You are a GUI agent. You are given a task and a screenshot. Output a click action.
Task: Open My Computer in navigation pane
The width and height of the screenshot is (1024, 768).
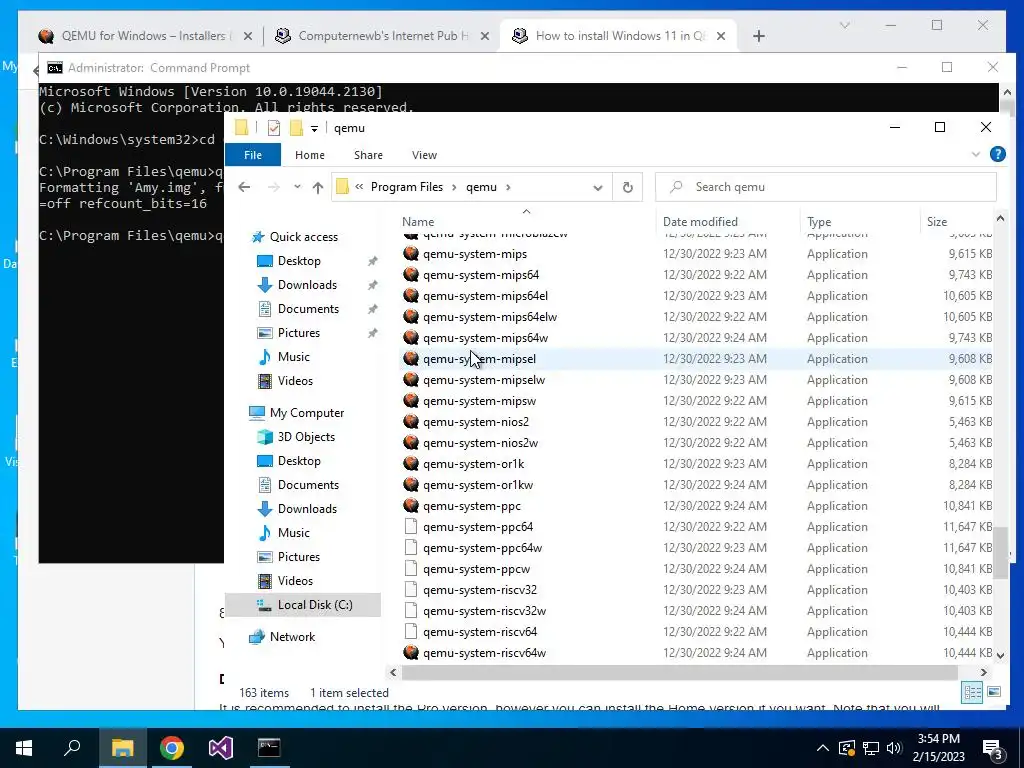pyautogui.click(x=306, y=413)
